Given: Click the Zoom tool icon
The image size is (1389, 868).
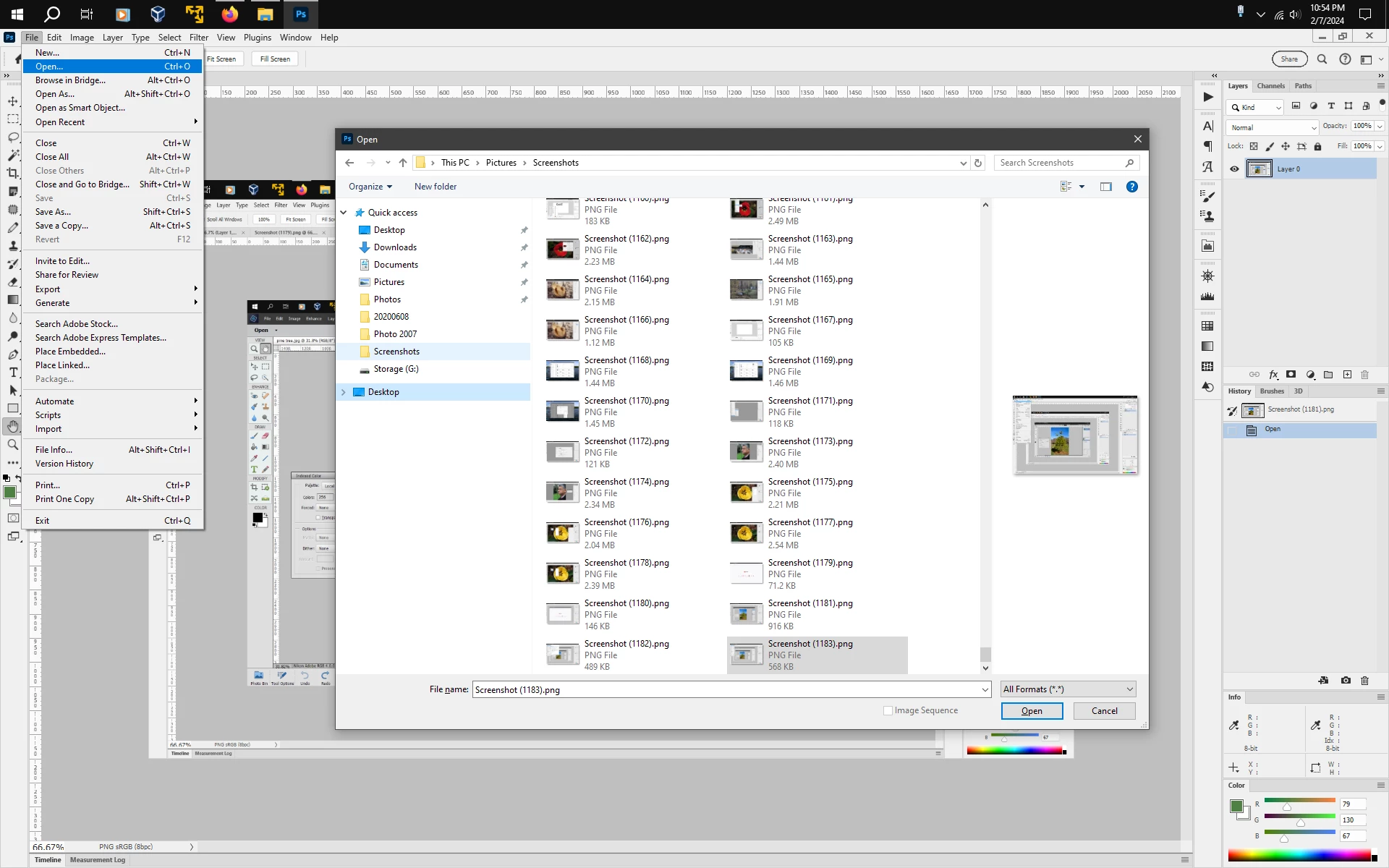Looking at the screenshot, I should (x=13, y=445).
